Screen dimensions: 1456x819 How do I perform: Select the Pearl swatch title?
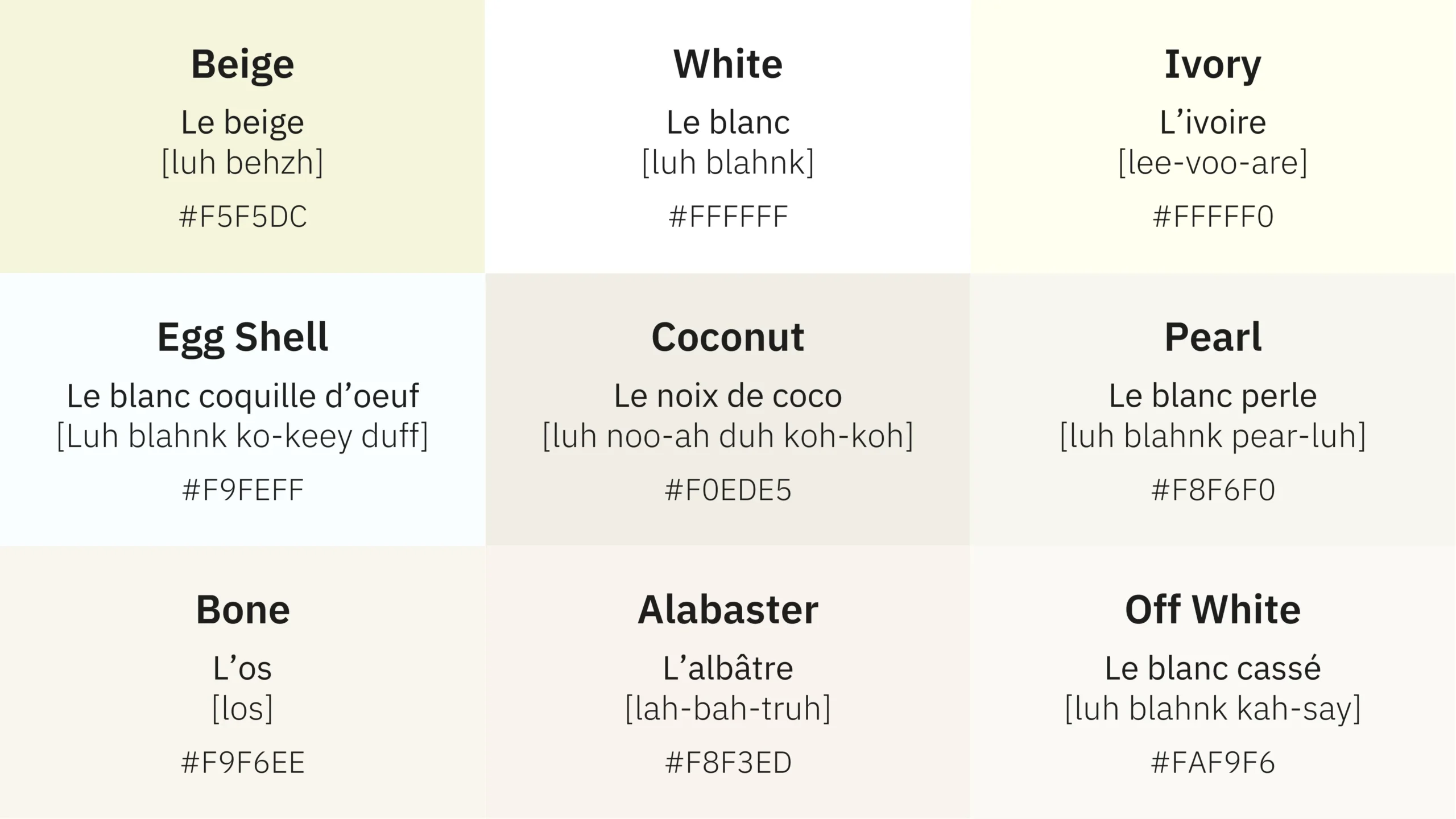pyautogui.click(x=1213, y=337)
